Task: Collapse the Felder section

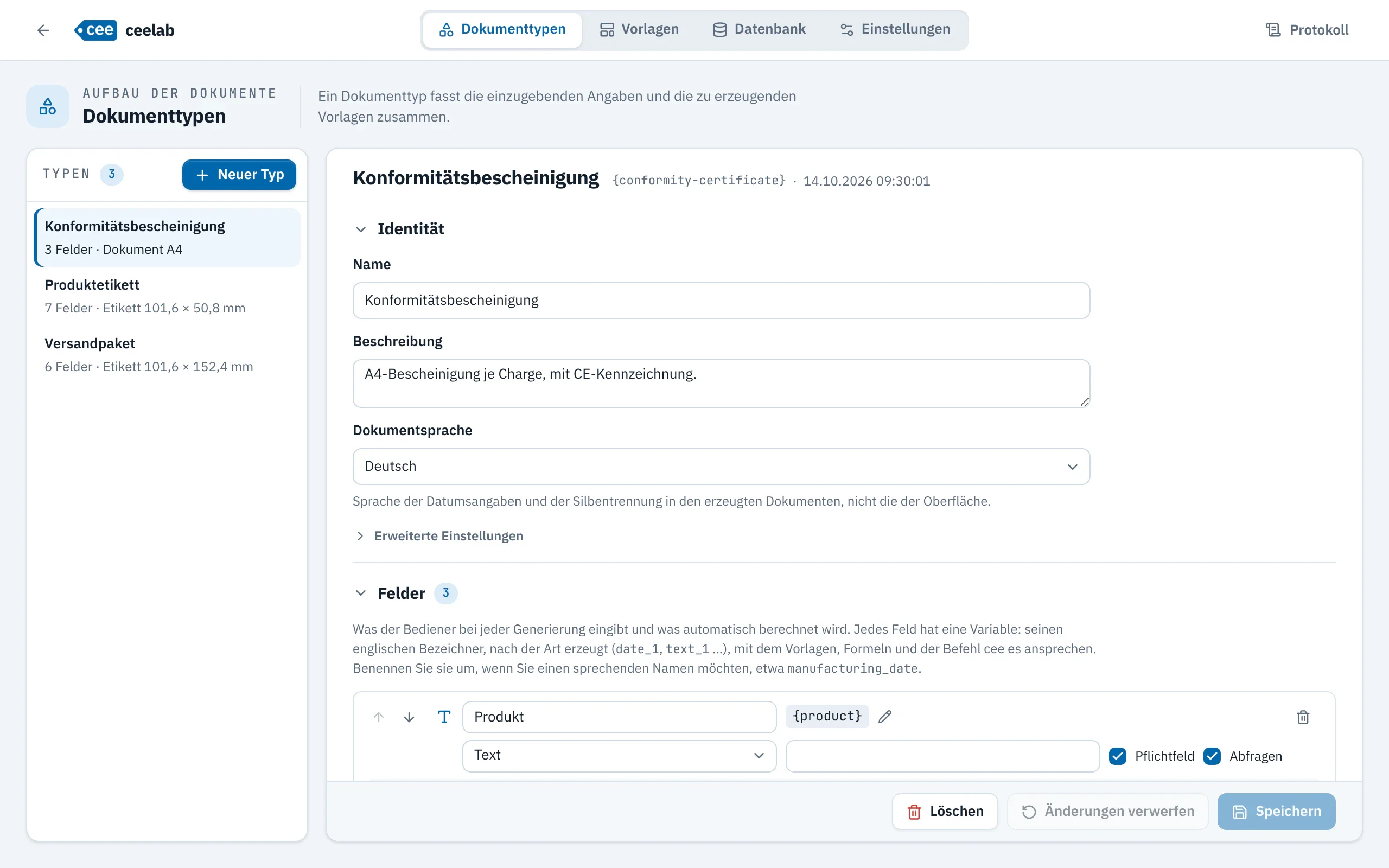Action: [360, 593]
